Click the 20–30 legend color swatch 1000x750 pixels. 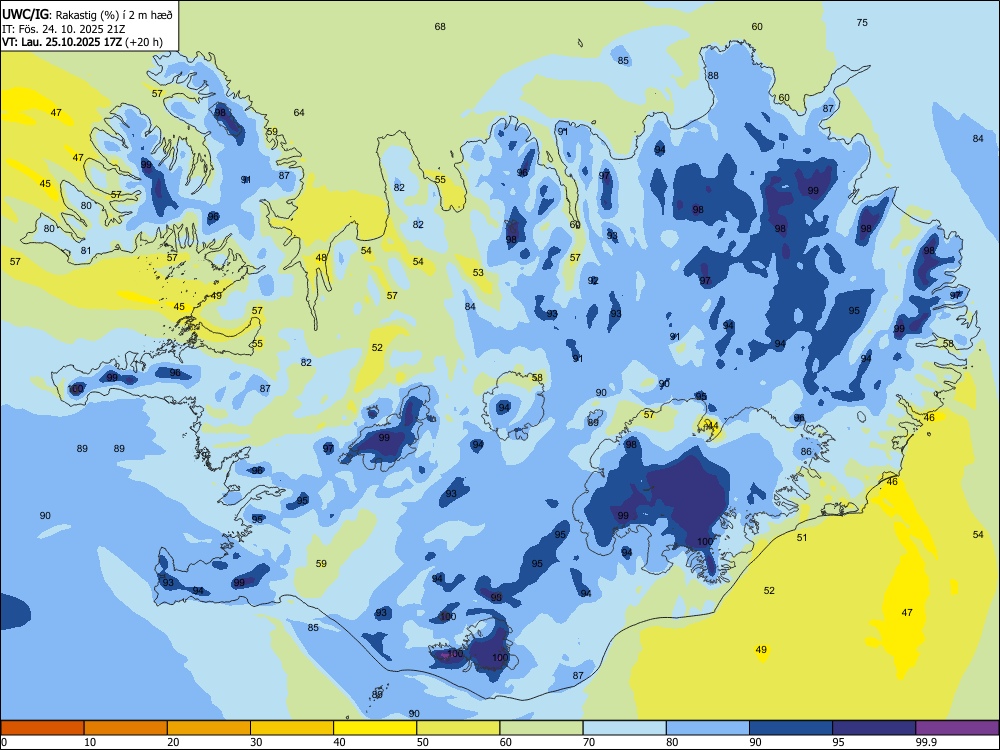(209, 728)
